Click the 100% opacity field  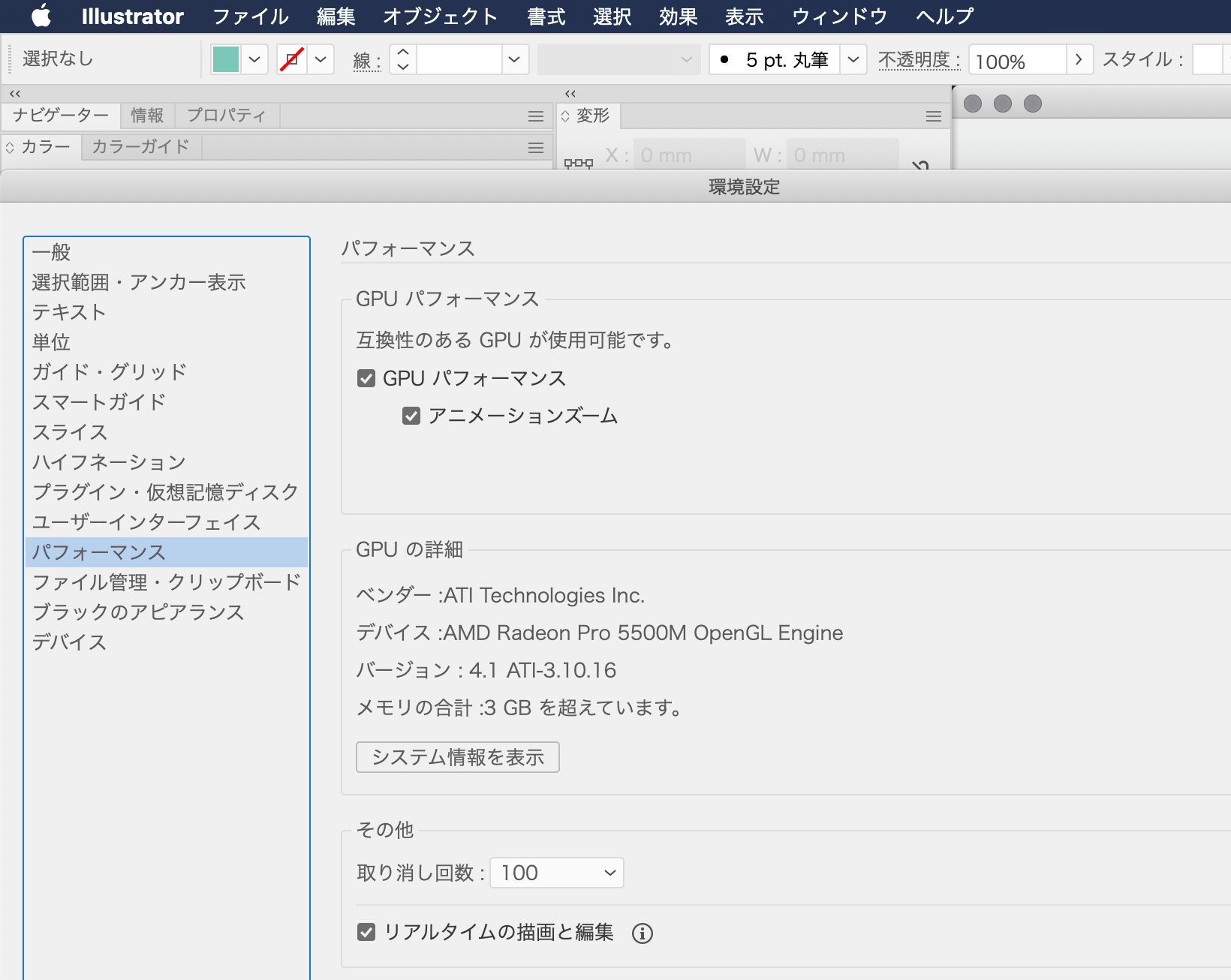click(1017, 60)
